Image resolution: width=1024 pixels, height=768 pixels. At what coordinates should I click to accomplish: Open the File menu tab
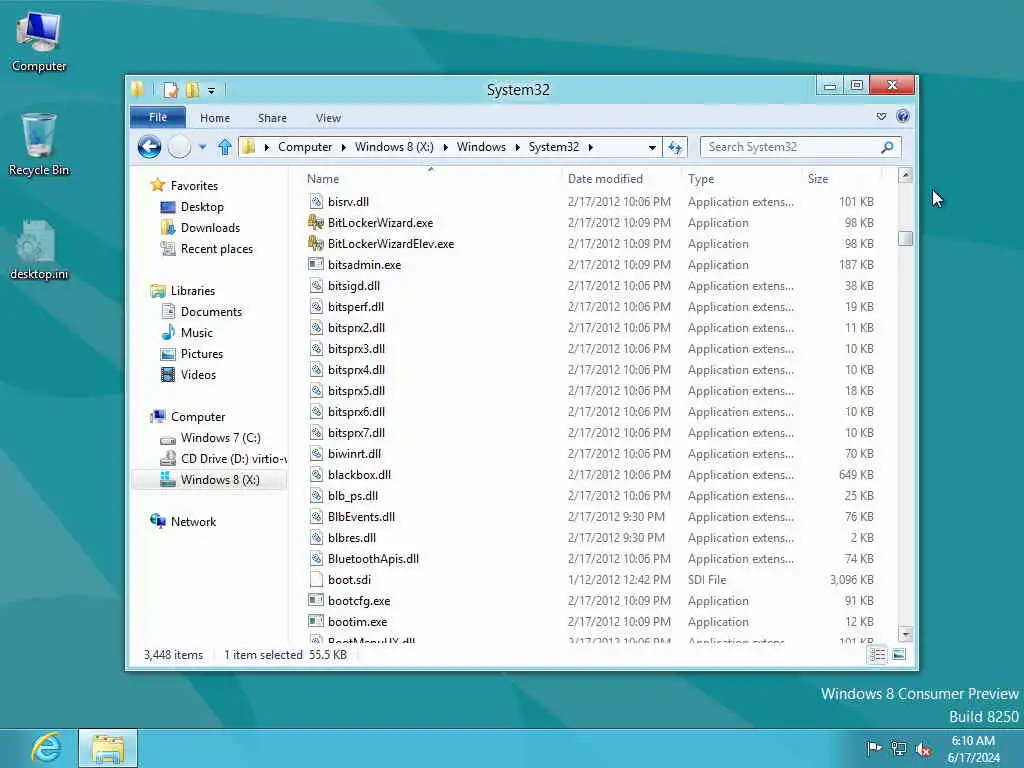click(x=158, y=117)
